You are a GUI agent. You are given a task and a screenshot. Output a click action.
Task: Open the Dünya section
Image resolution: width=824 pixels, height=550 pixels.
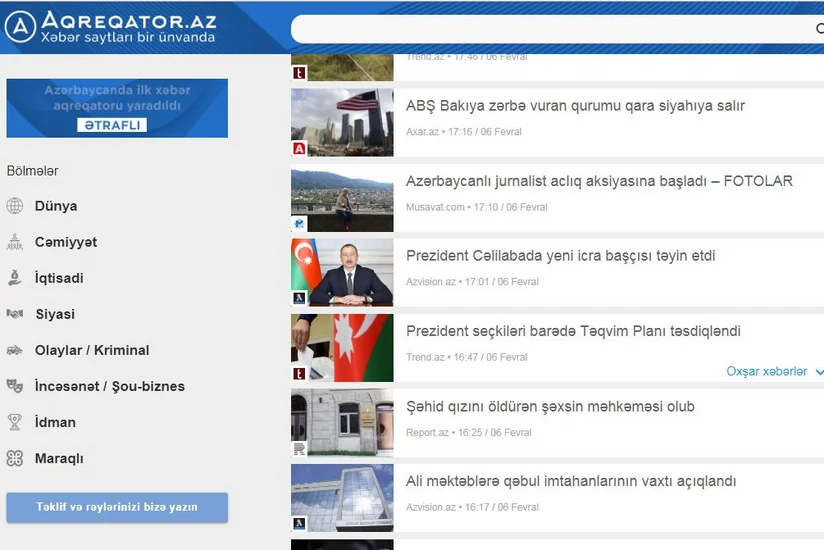56,206
